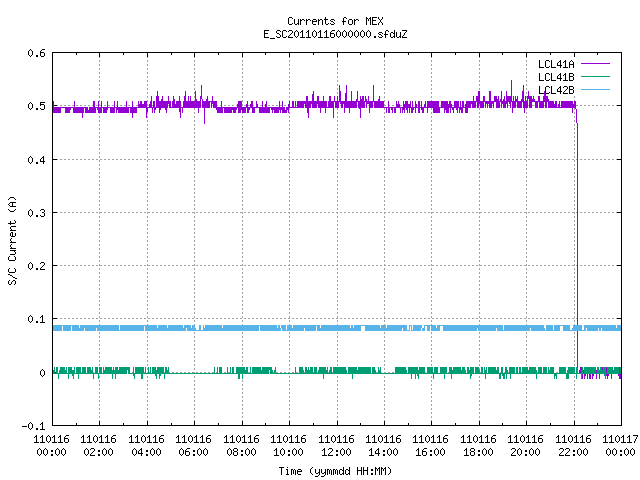Click the 110116 06:00 x-axis tick label
The height and width of the screenshot is (480, 640).
point(193,446)
